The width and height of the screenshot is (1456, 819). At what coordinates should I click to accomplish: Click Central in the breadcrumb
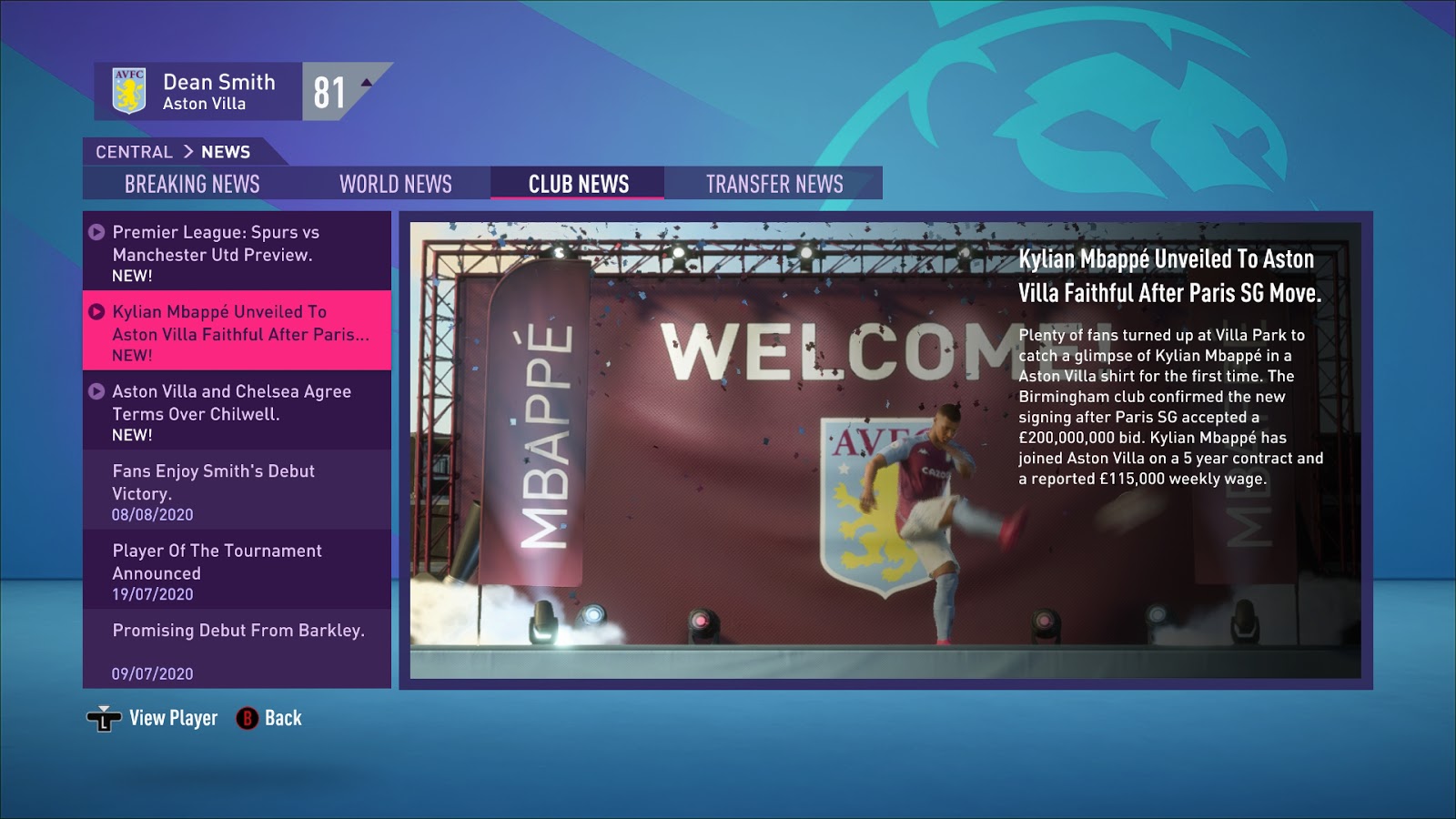pos(134,152)
